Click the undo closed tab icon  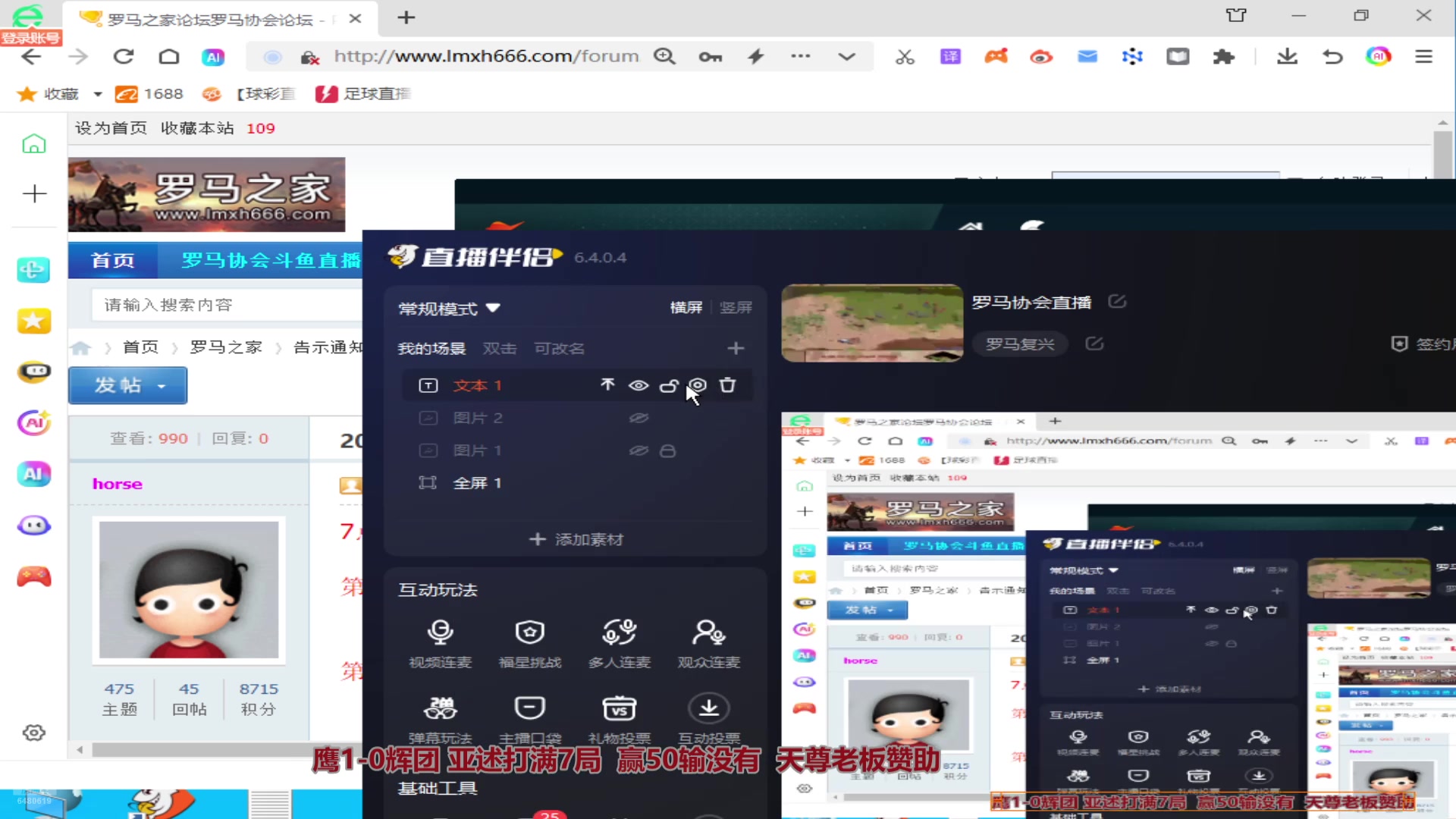pos(1332,57)
